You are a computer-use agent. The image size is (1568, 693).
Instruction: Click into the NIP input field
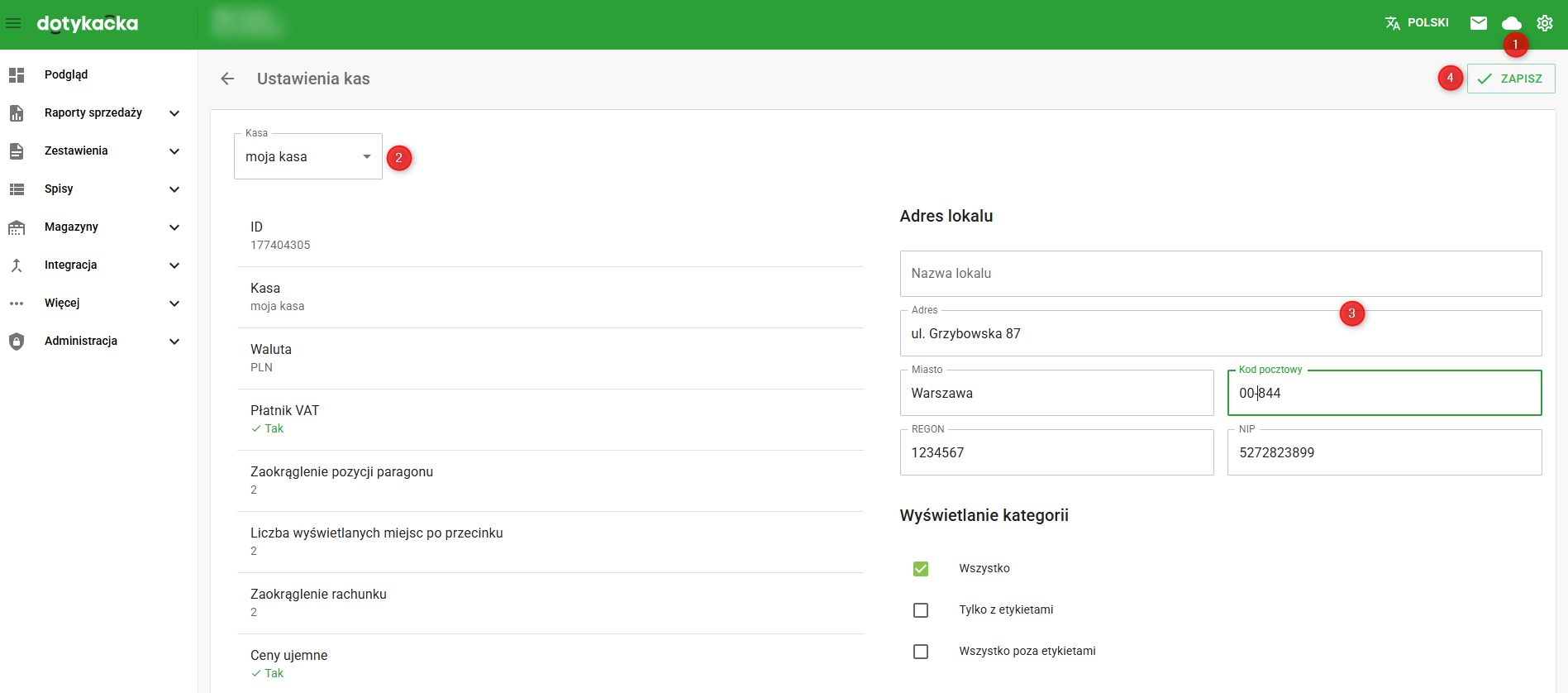[x=1384, y=453]
